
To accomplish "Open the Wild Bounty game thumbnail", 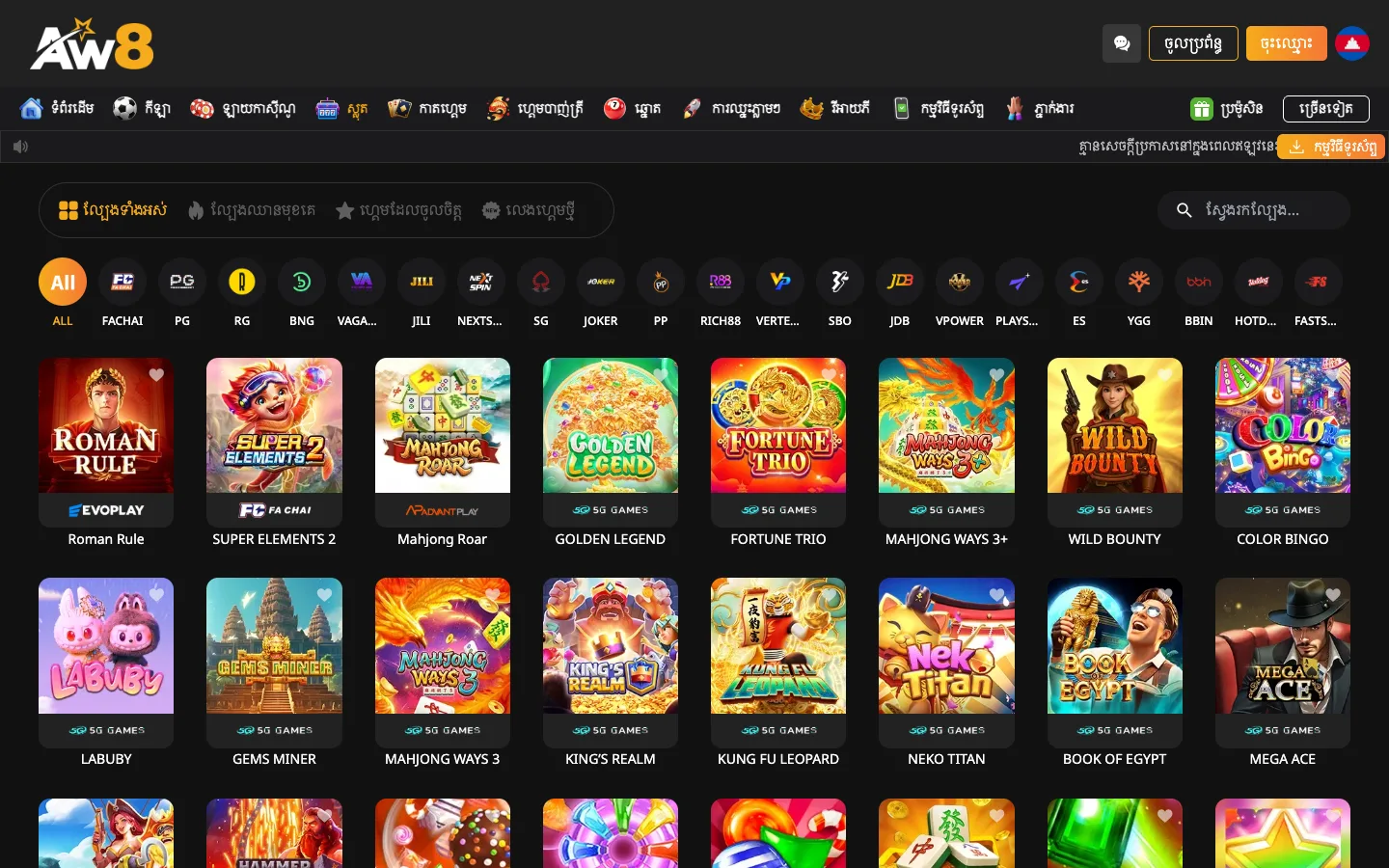I will pos(1115,425).
